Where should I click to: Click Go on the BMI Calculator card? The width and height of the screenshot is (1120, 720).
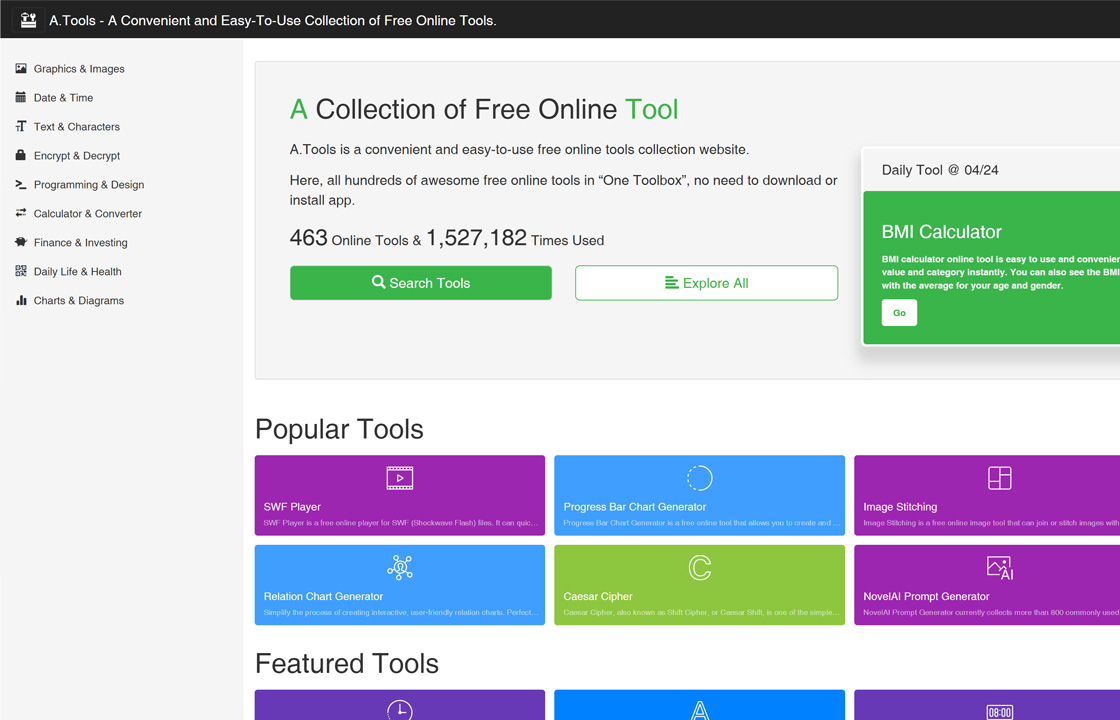click(x=899, y=313)
